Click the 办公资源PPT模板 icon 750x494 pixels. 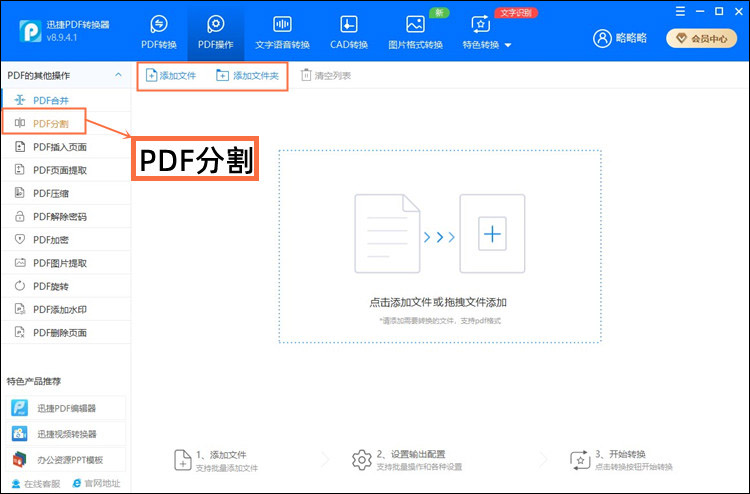[20, 460]
